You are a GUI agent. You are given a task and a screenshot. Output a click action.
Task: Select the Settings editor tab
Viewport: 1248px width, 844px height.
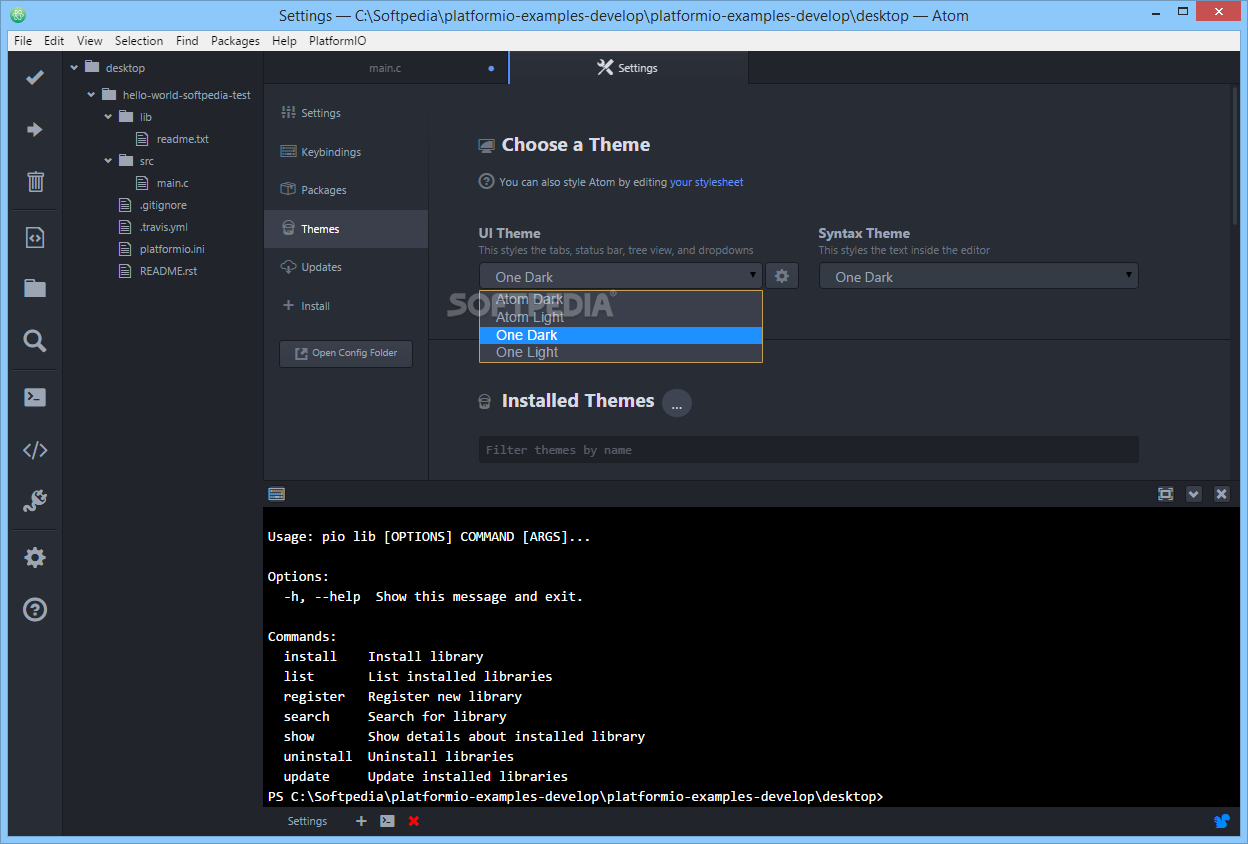(x=628, y=68)
